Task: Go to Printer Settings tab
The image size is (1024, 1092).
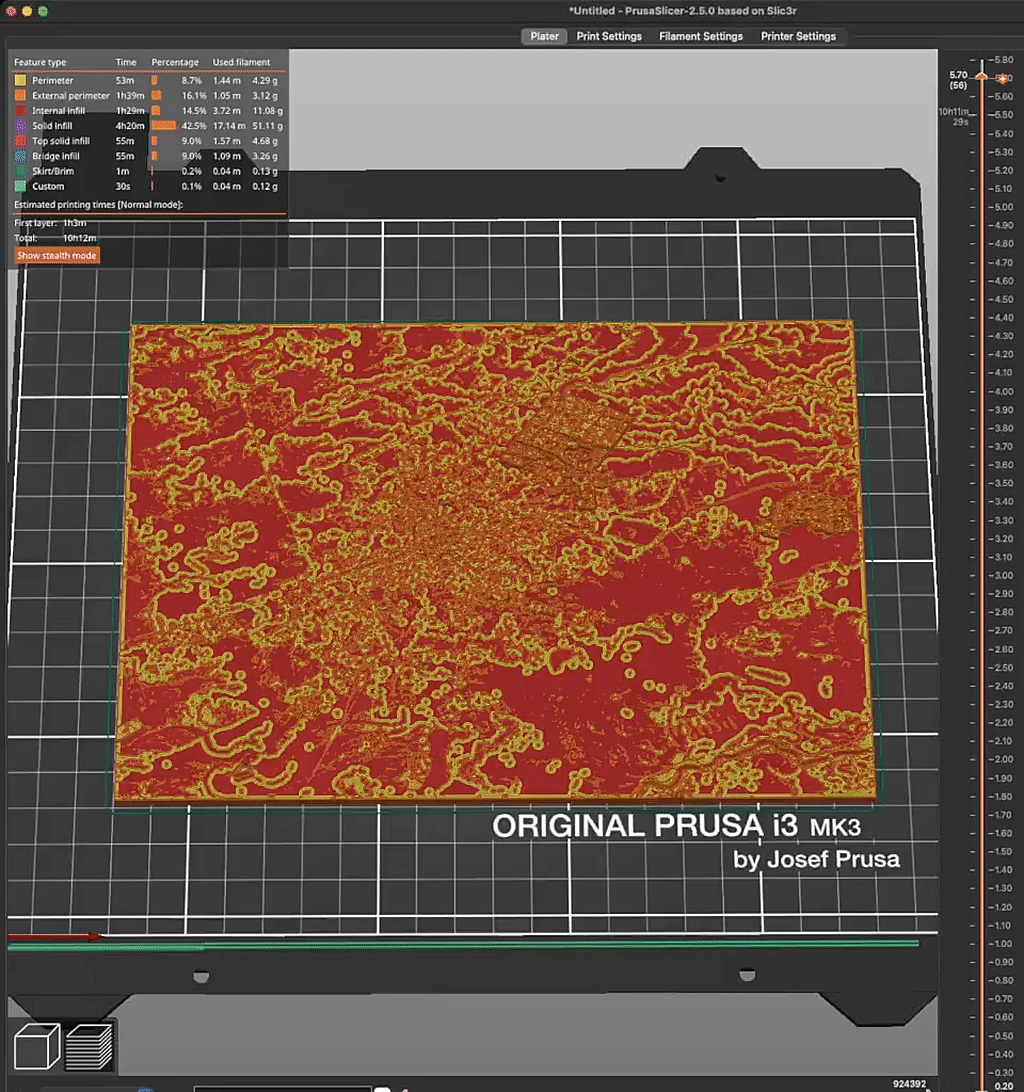Action: (798, 36)
